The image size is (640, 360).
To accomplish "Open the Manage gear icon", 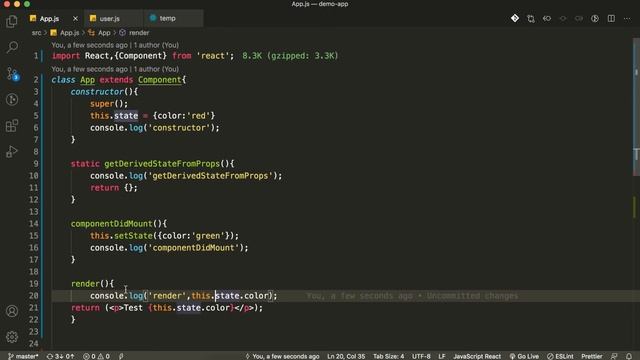I will (12, 337).
